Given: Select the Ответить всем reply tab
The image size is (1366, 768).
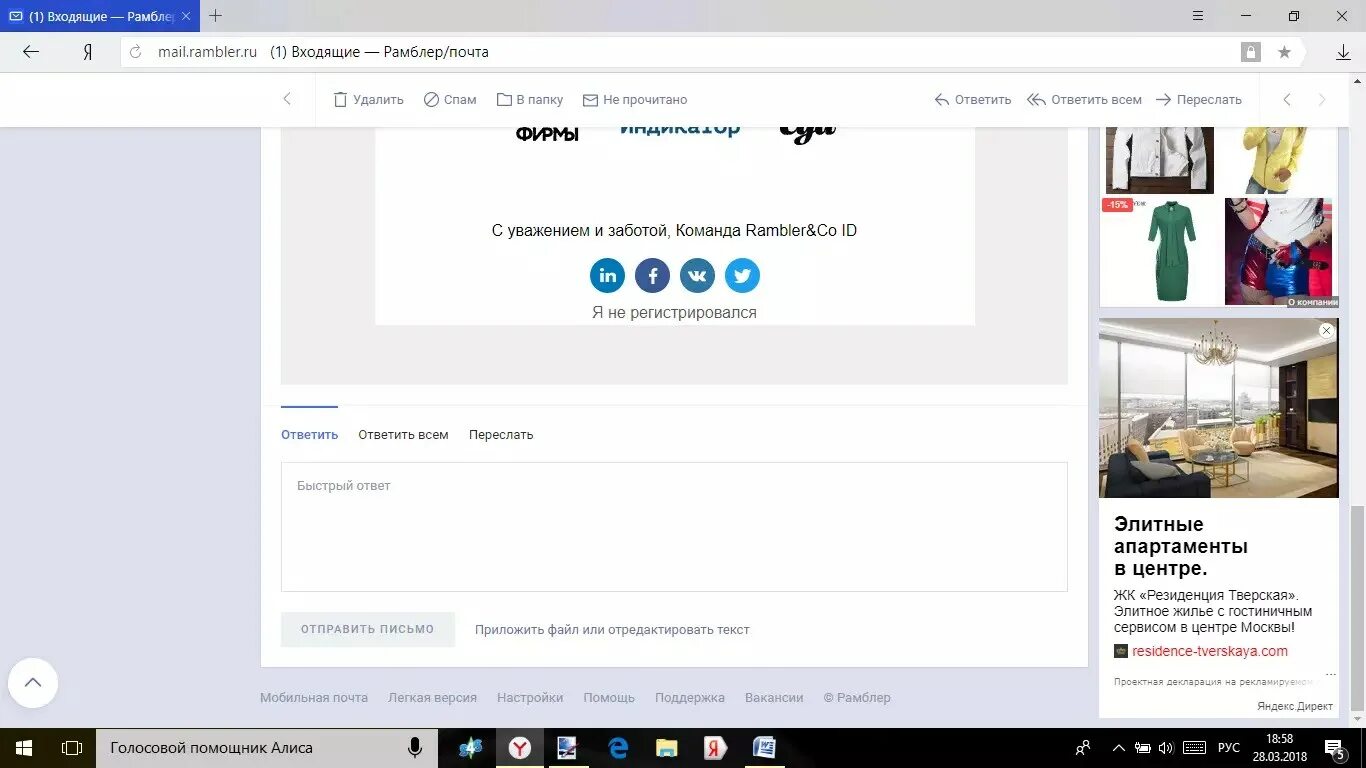Looking at the screenshot, I should [x=403, y=435].
